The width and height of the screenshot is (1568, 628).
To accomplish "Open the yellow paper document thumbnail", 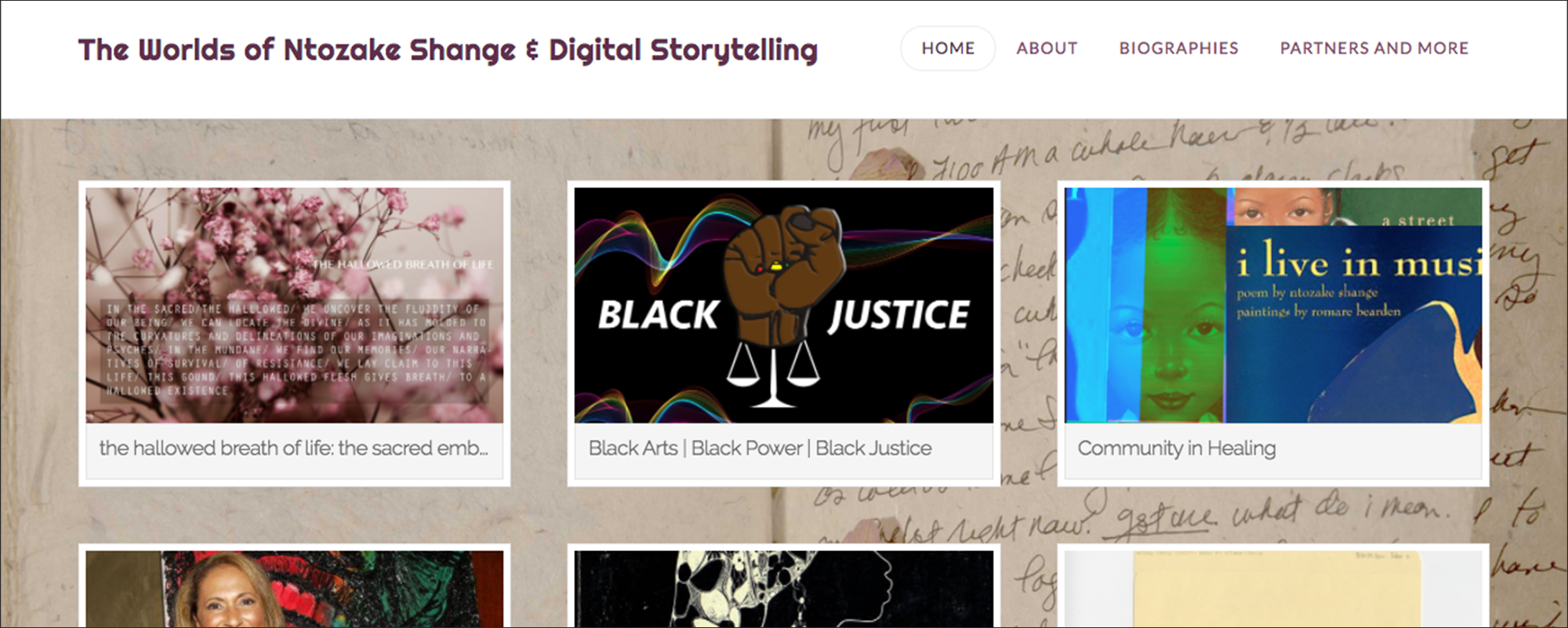I will pos(1273,589).
